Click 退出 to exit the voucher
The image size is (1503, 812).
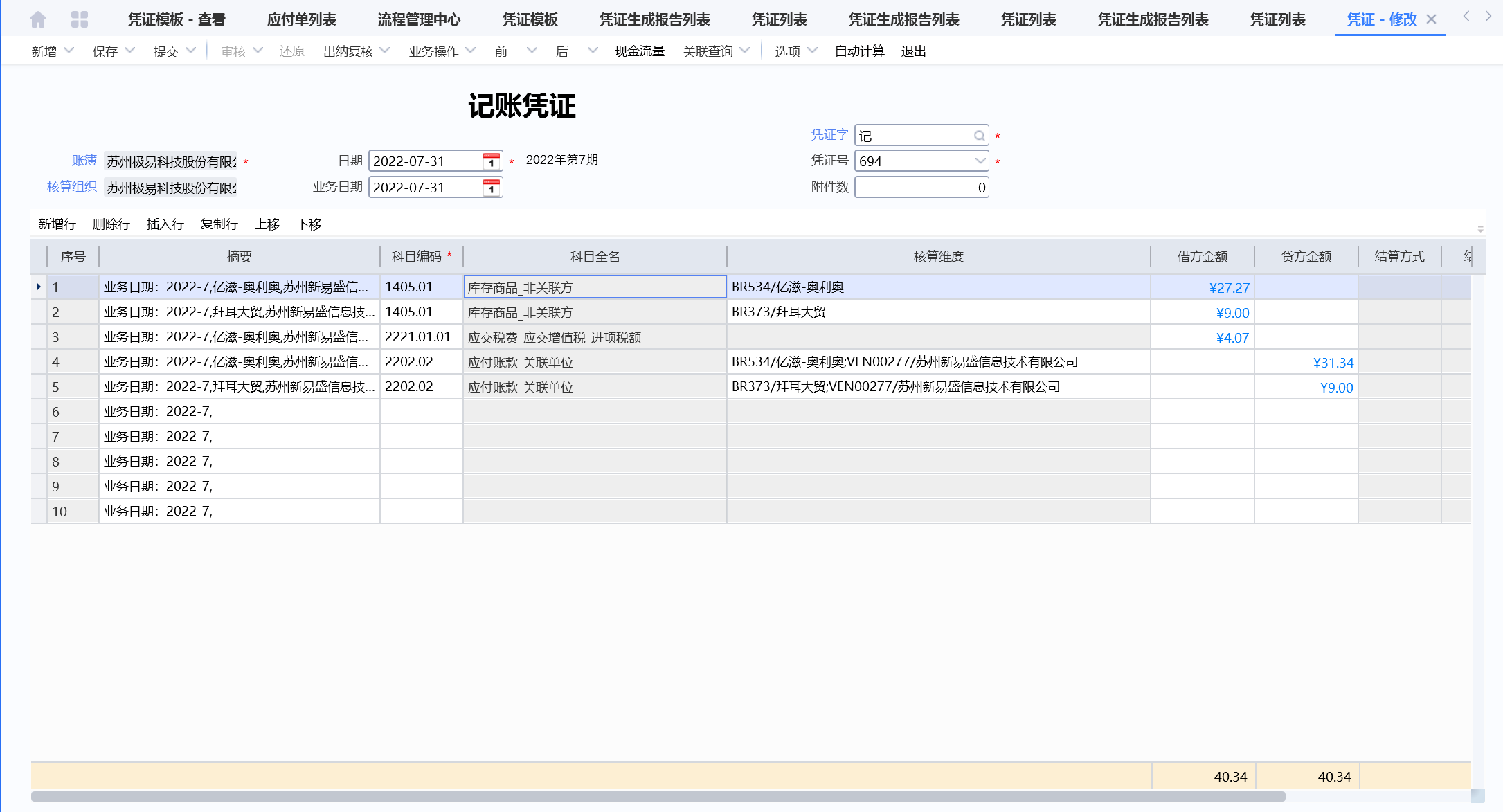tap(914, 51)
